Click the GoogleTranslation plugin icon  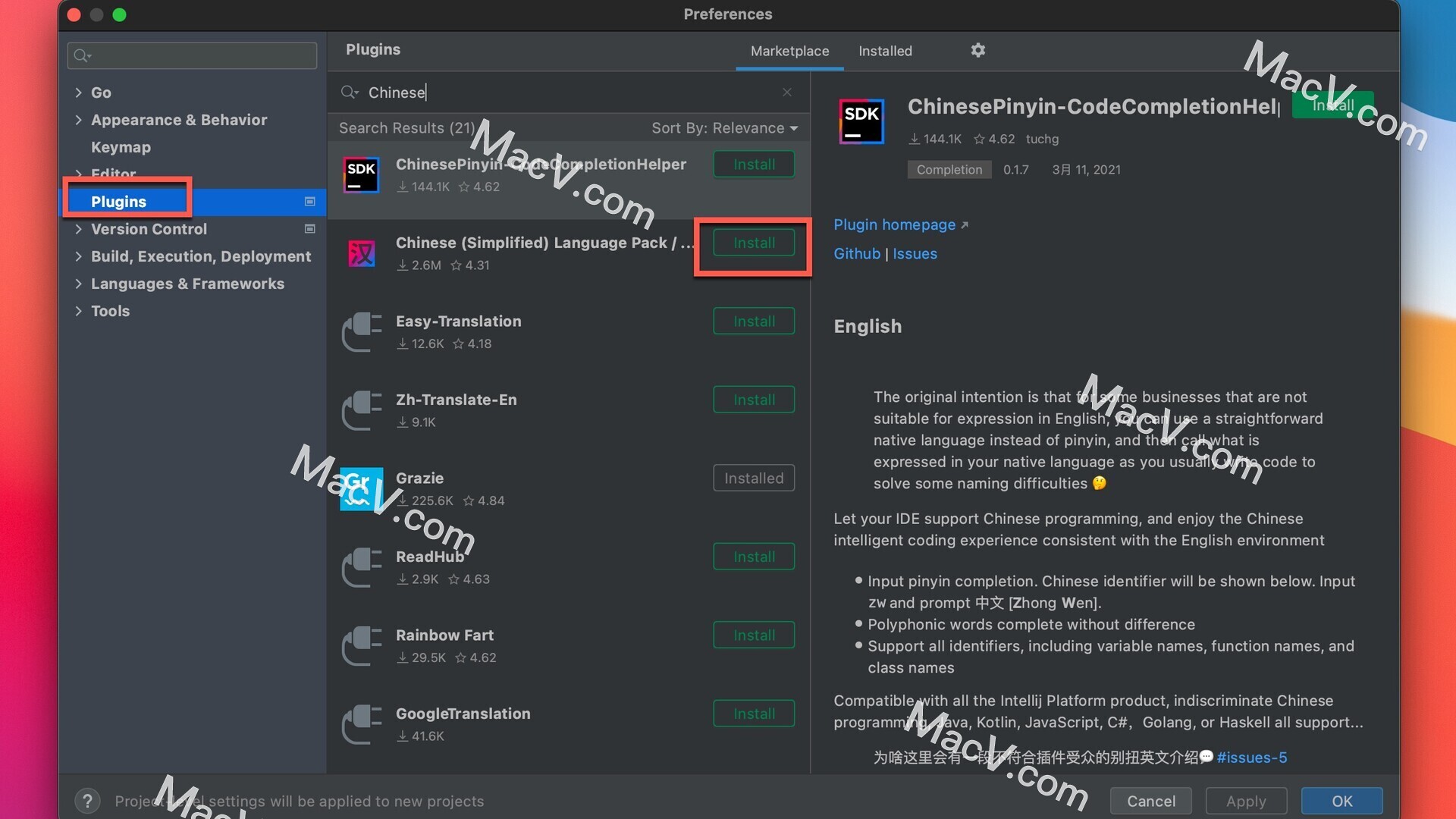(361, 724)
